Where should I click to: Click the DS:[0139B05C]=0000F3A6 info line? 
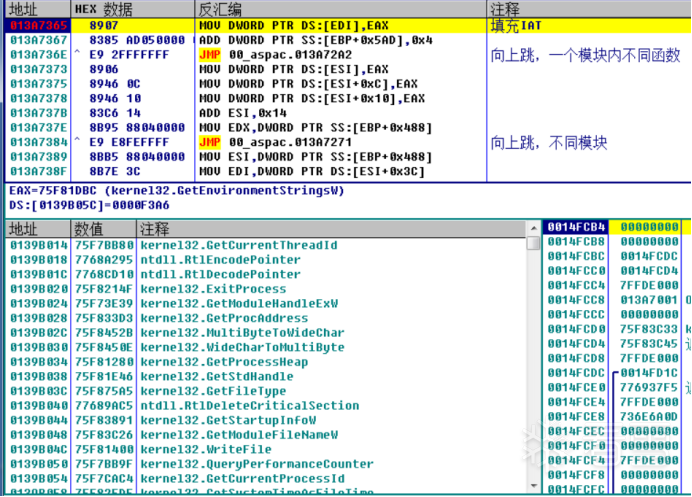[x=89, y=205]
